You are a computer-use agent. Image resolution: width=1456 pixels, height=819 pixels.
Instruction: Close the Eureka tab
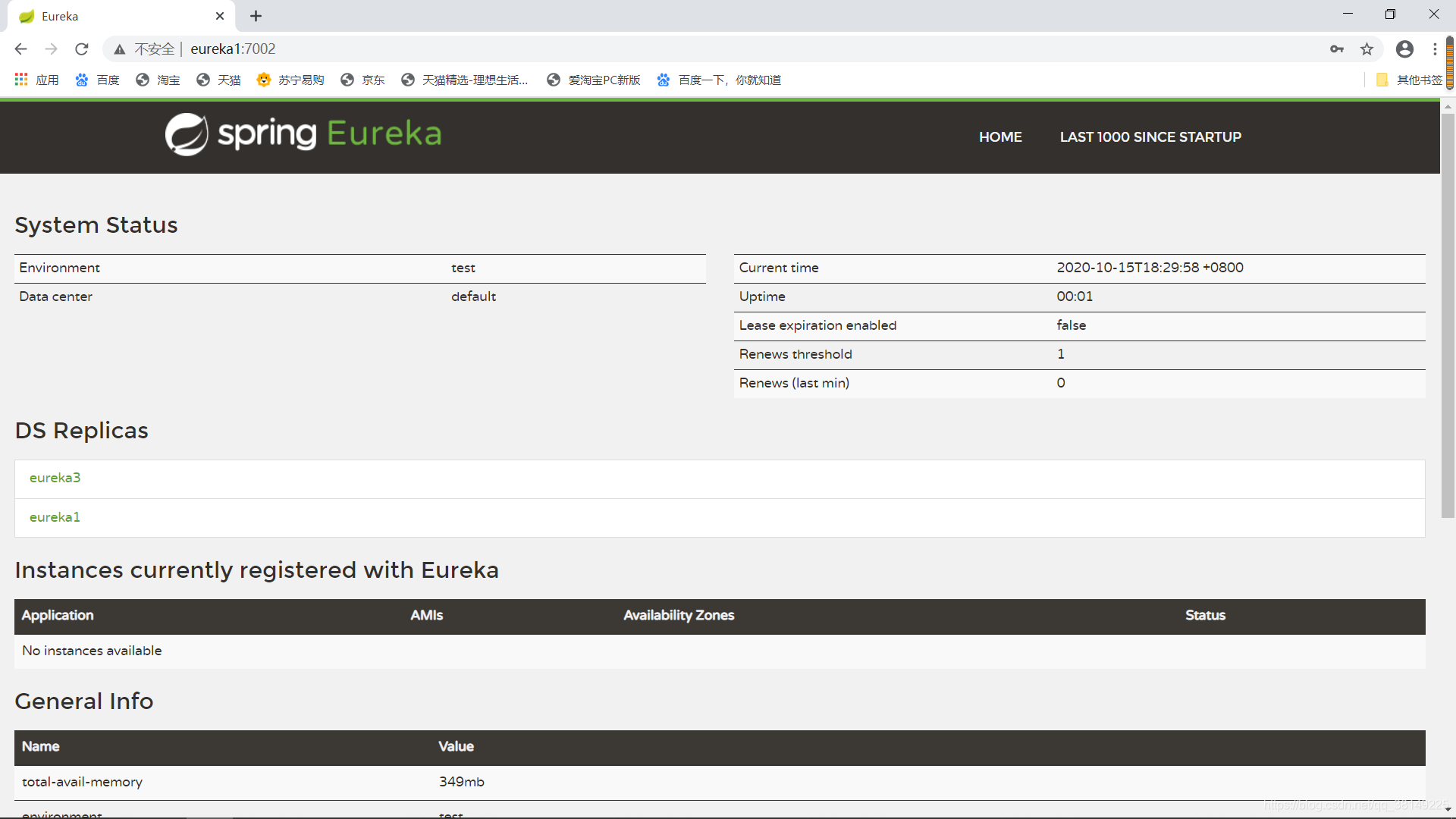(x=220, y=16)
